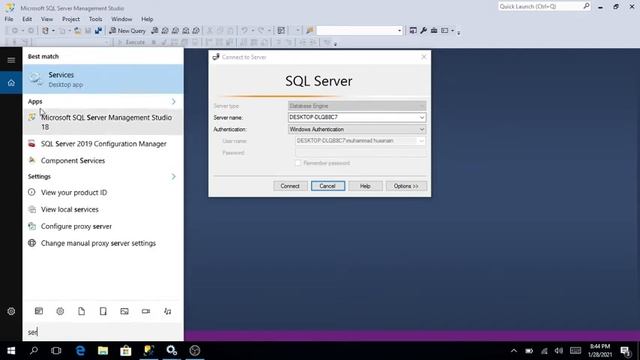Click the volume speaker tray icon
The image size is (640, 360).
[559, 351]
